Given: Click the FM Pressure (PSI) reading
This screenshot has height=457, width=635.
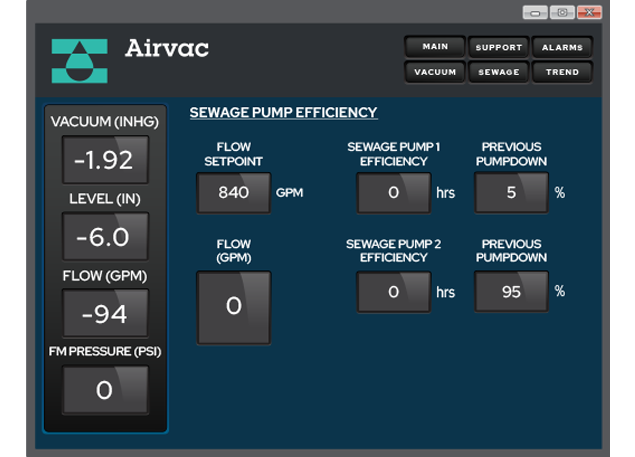Looking at the screenshot, I should click(105, 390).
